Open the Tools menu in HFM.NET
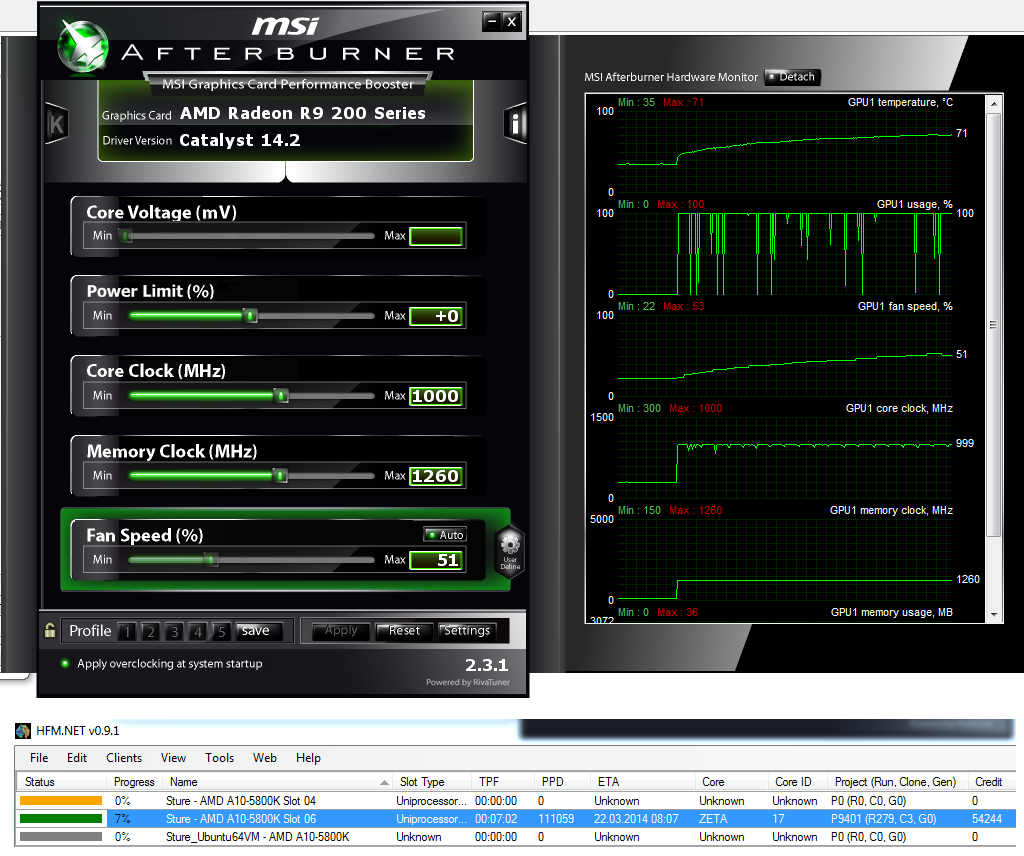Image resolution: width=1024 pixels, height=856 pixels. click(x=219, y=758)
